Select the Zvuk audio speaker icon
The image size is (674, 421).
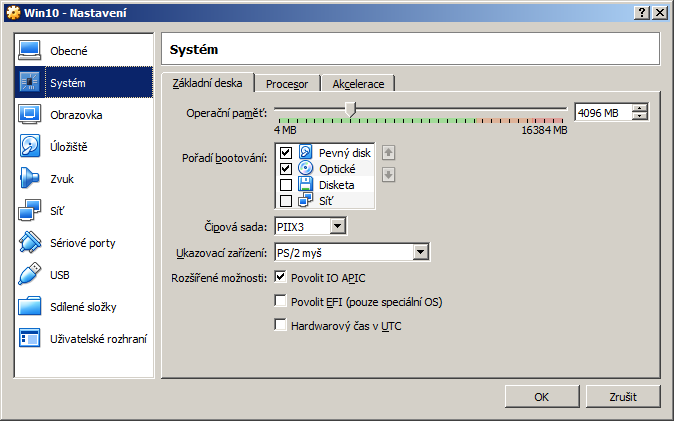[30, 178]
